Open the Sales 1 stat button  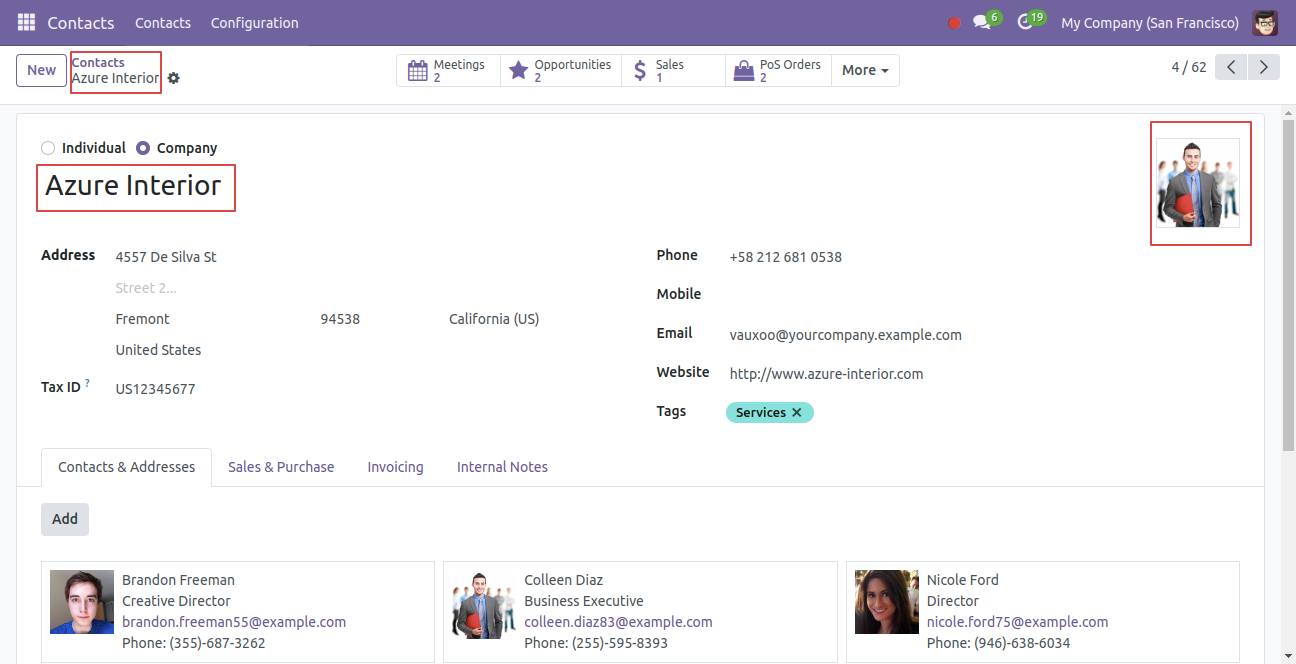[x=674, y=70]
